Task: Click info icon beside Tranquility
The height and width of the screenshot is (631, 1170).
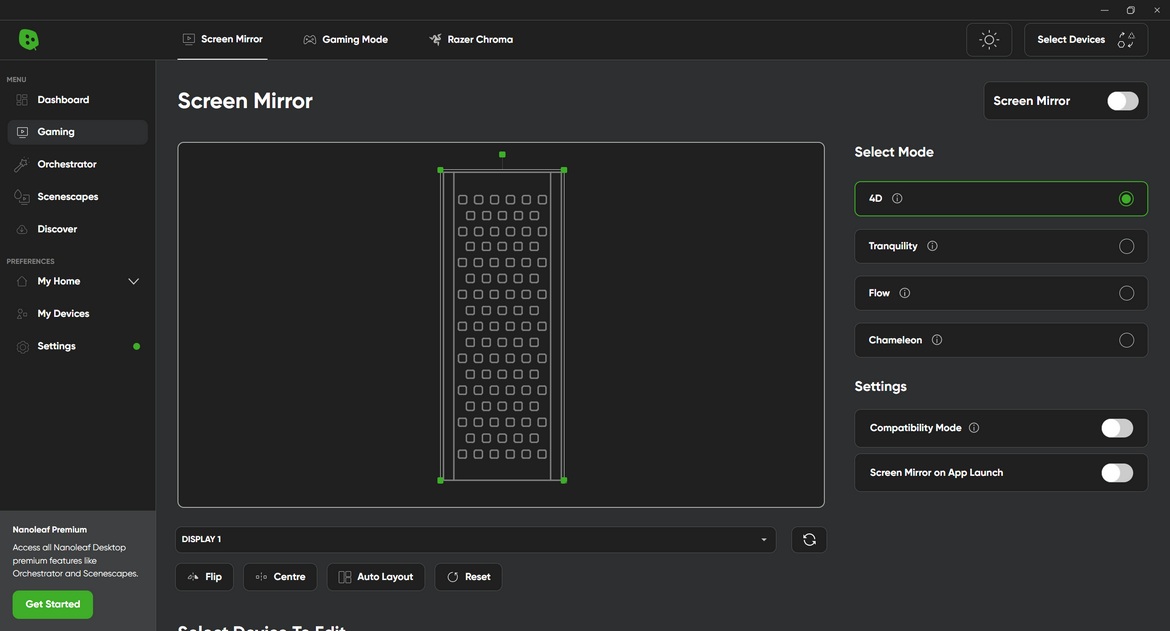Action: pos(932,246)
